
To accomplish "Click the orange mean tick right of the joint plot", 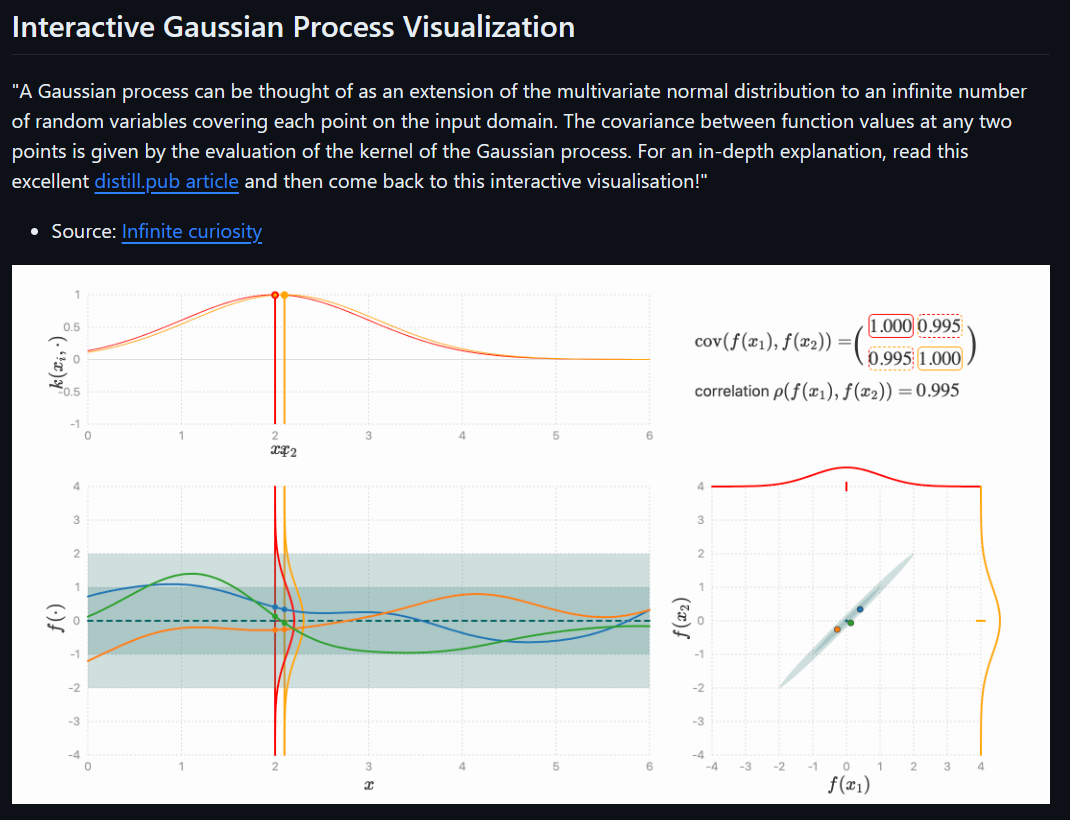I will [980, 621].
